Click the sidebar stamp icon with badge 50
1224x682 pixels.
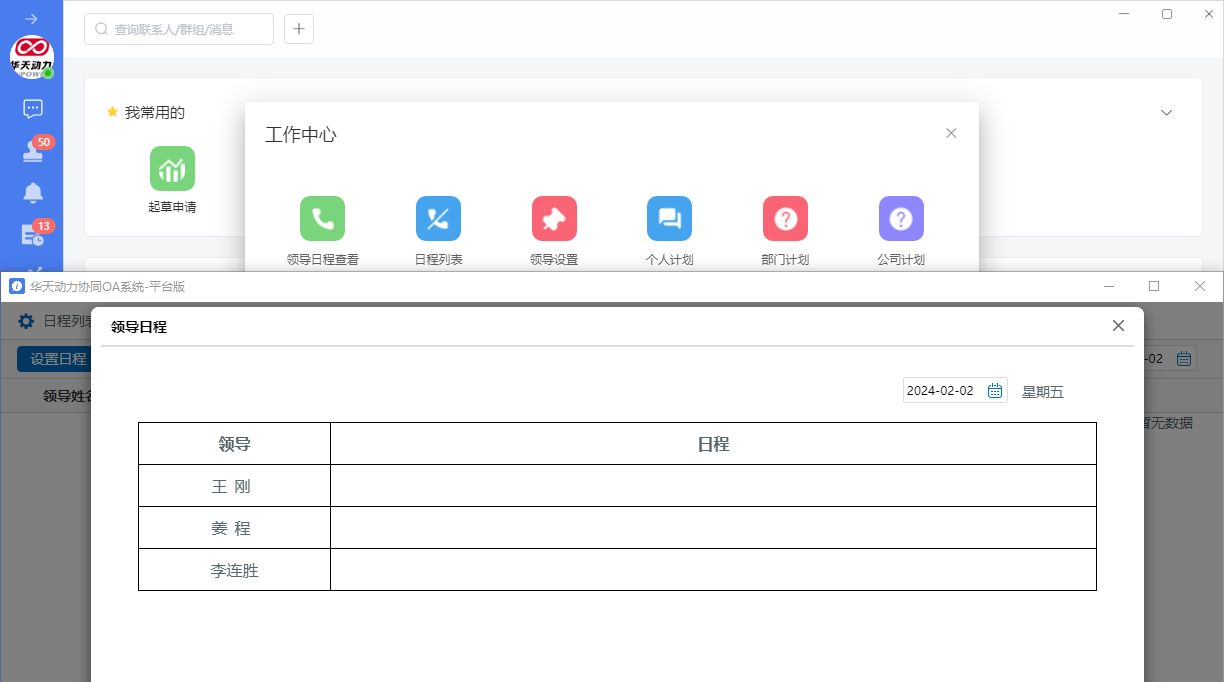point(33,151)
